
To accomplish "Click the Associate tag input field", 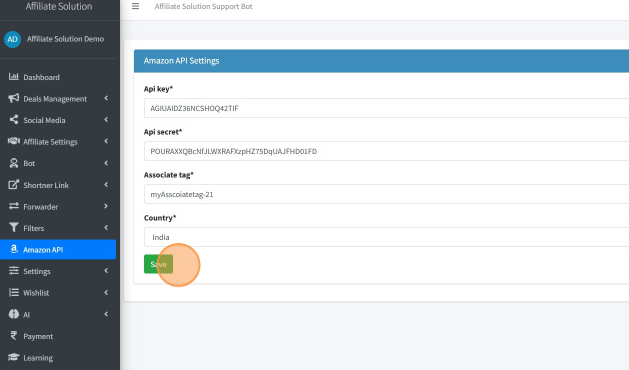I will (386, 194).
